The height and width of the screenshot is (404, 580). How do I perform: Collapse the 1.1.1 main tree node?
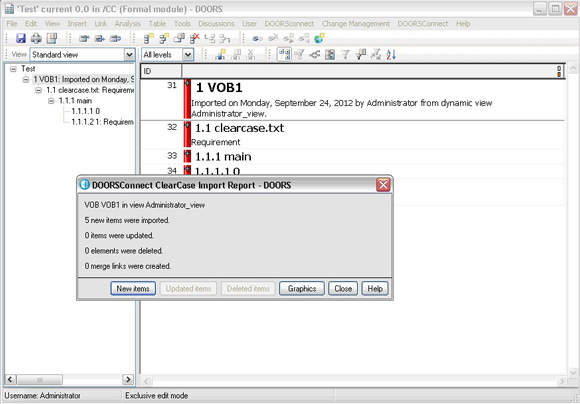(x=51, y=101)
